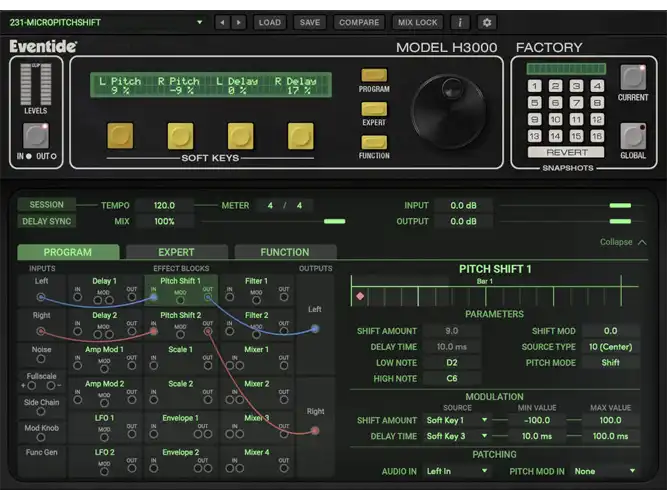Open the SOURCE TYPE 10 (Center) field

coord(610,347)
